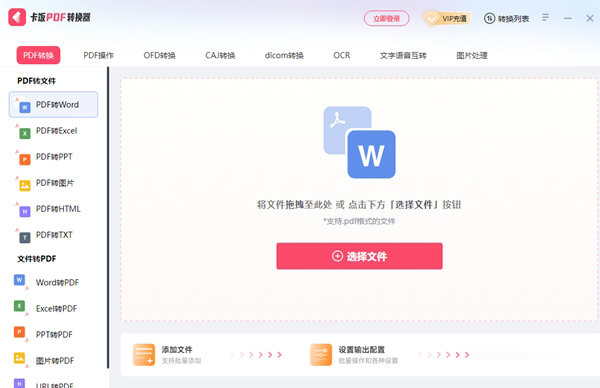Viewport: 600px width, 388px height.
Task: Choose the PPT转PDF sidebar entry text
Action: [x=54, y=334]
